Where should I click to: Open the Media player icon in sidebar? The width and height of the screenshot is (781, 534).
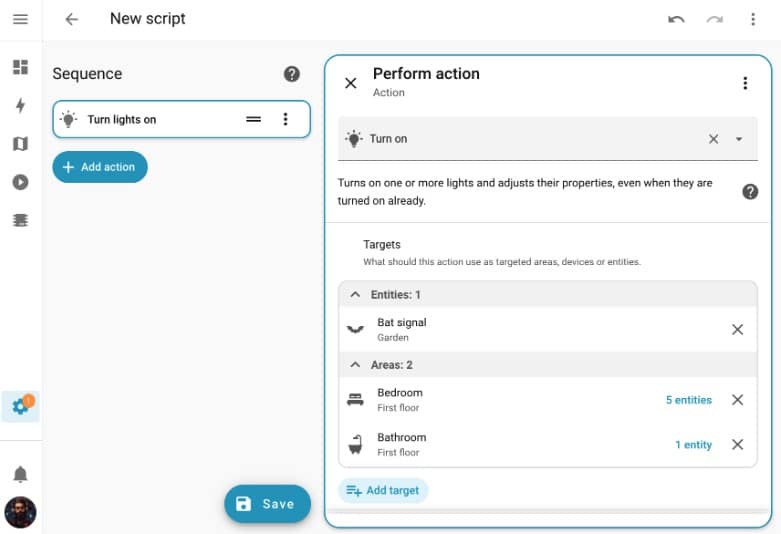pos(20,182)
